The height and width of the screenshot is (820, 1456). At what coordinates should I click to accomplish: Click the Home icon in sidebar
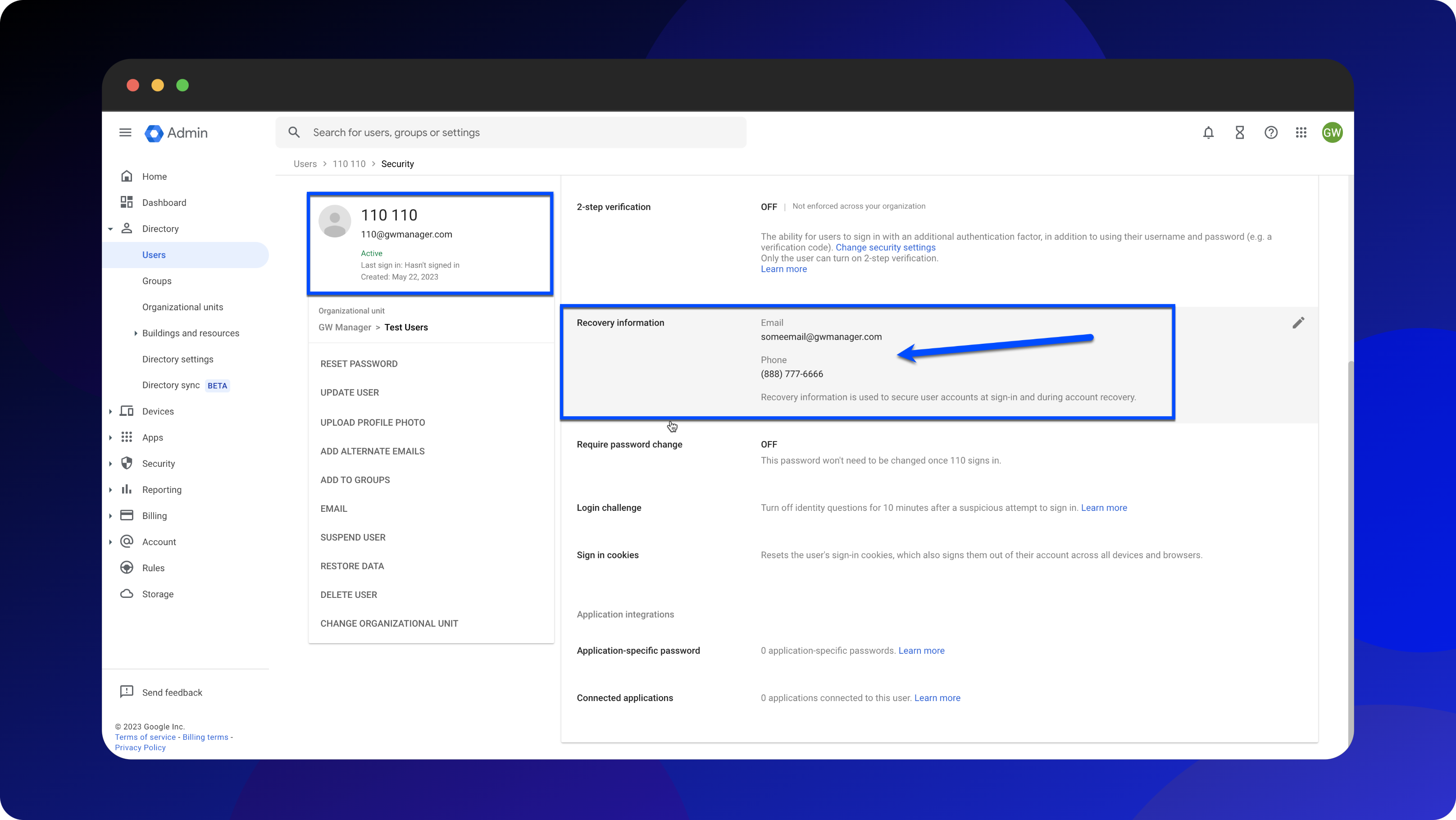pyautogui.click(x=127, y=176)
